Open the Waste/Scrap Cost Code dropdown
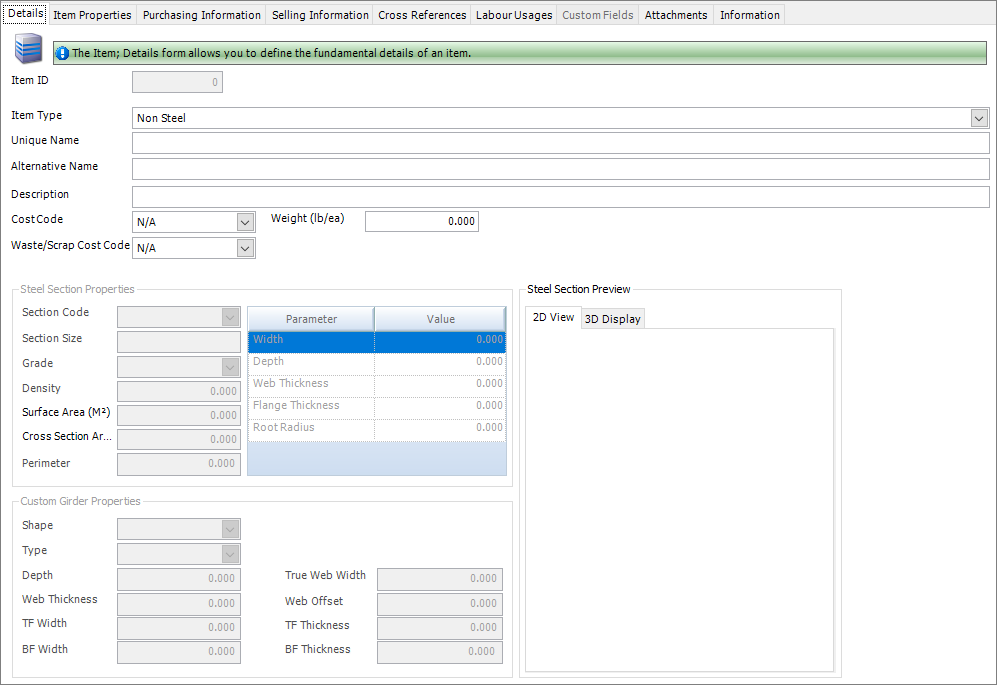Viewport: 997px width, 685px height. click(x=245, y=248)
